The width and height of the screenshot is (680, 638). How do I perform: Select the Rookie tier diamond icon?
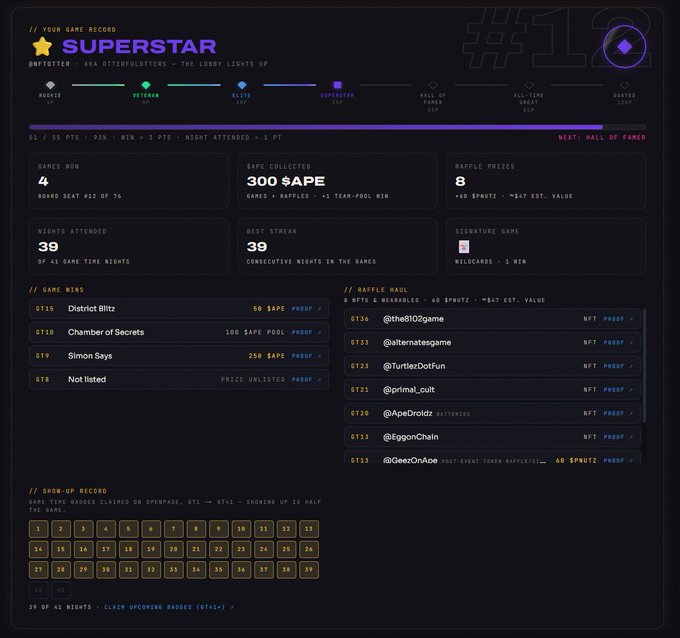(x=50, y=85)
